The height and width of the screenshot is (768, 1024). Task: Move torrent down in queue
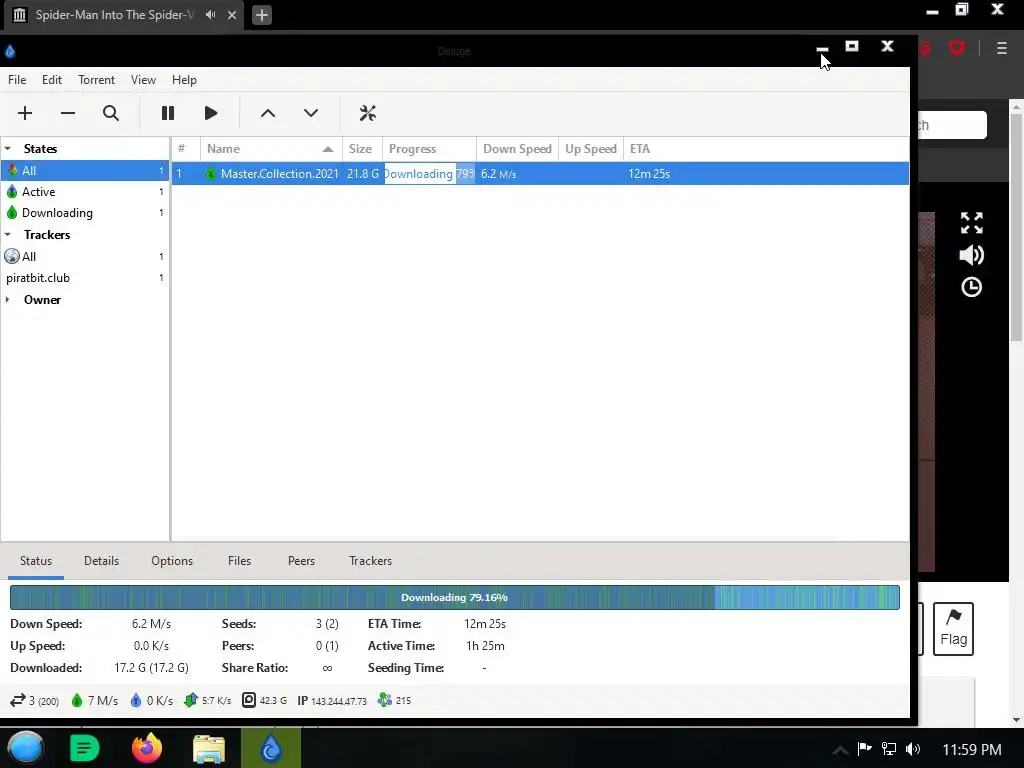311,113
